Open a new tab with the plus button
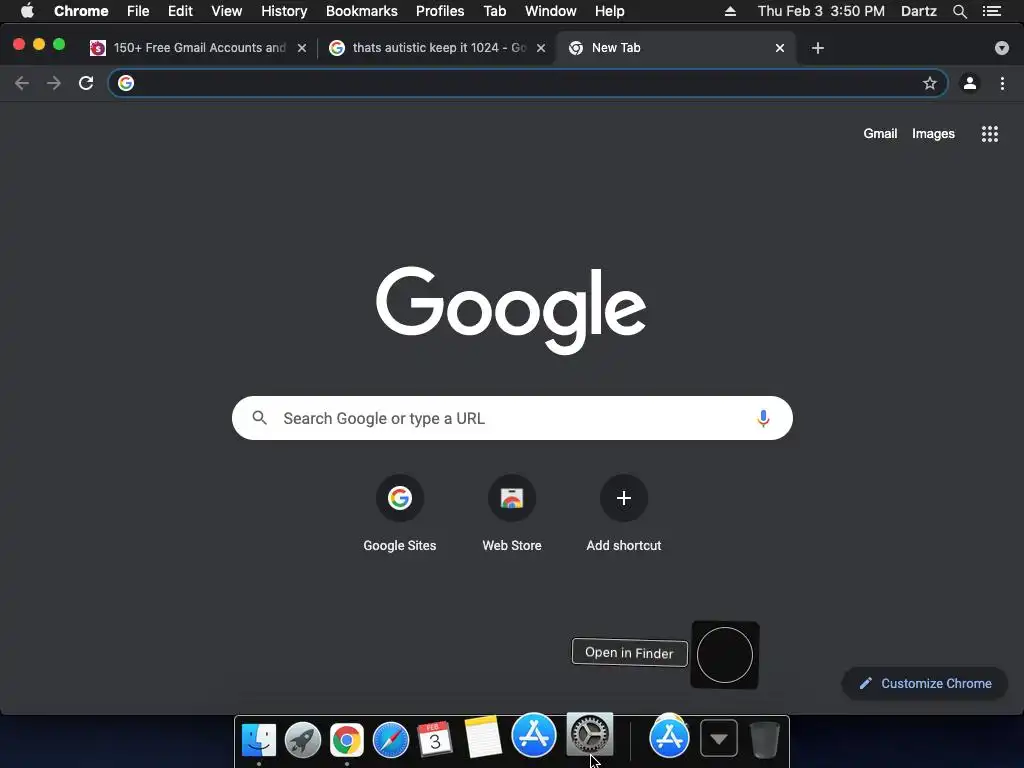 pos(818,48)
